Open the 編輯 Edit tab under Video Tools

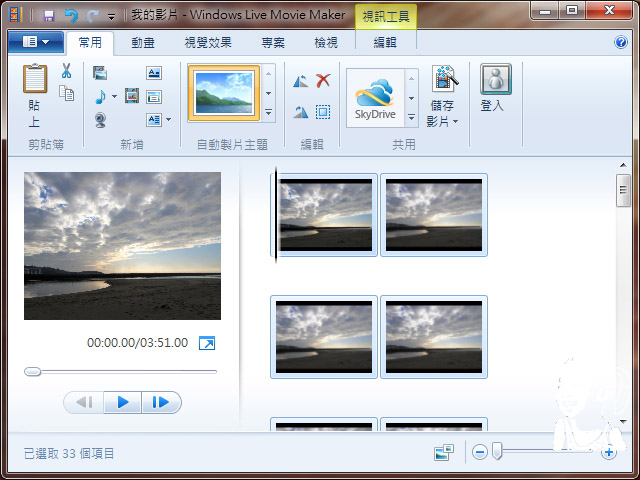385,42
